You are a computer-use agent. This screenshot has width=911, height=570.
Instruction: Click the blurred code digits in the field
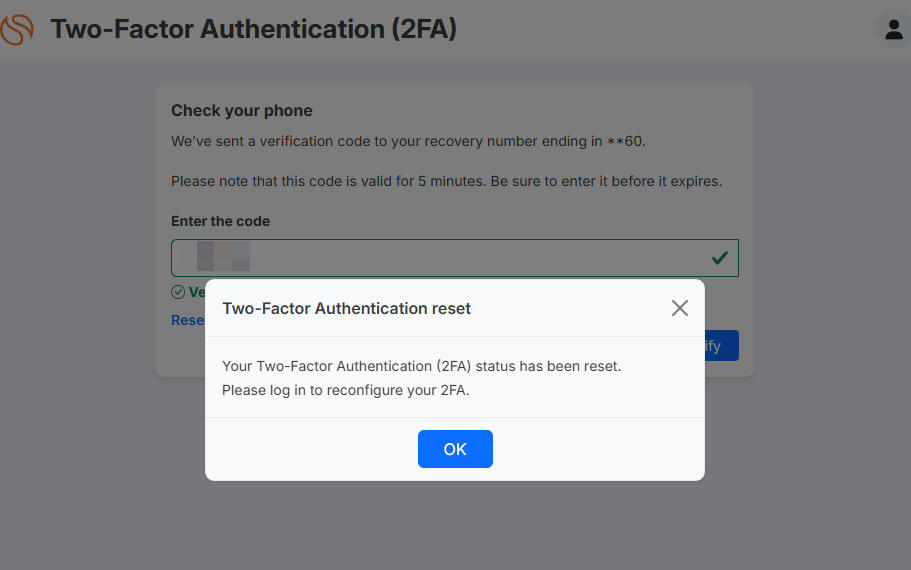click(x=223, y=256)
